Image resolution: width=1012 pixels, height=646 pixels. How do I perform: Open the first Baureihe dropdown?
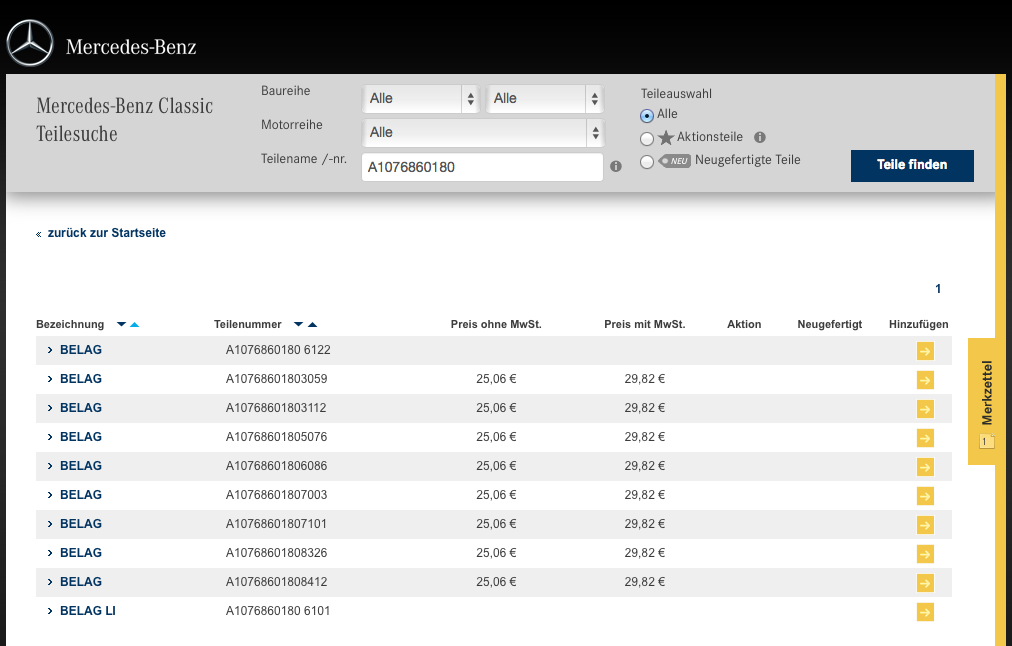[421, 98]
